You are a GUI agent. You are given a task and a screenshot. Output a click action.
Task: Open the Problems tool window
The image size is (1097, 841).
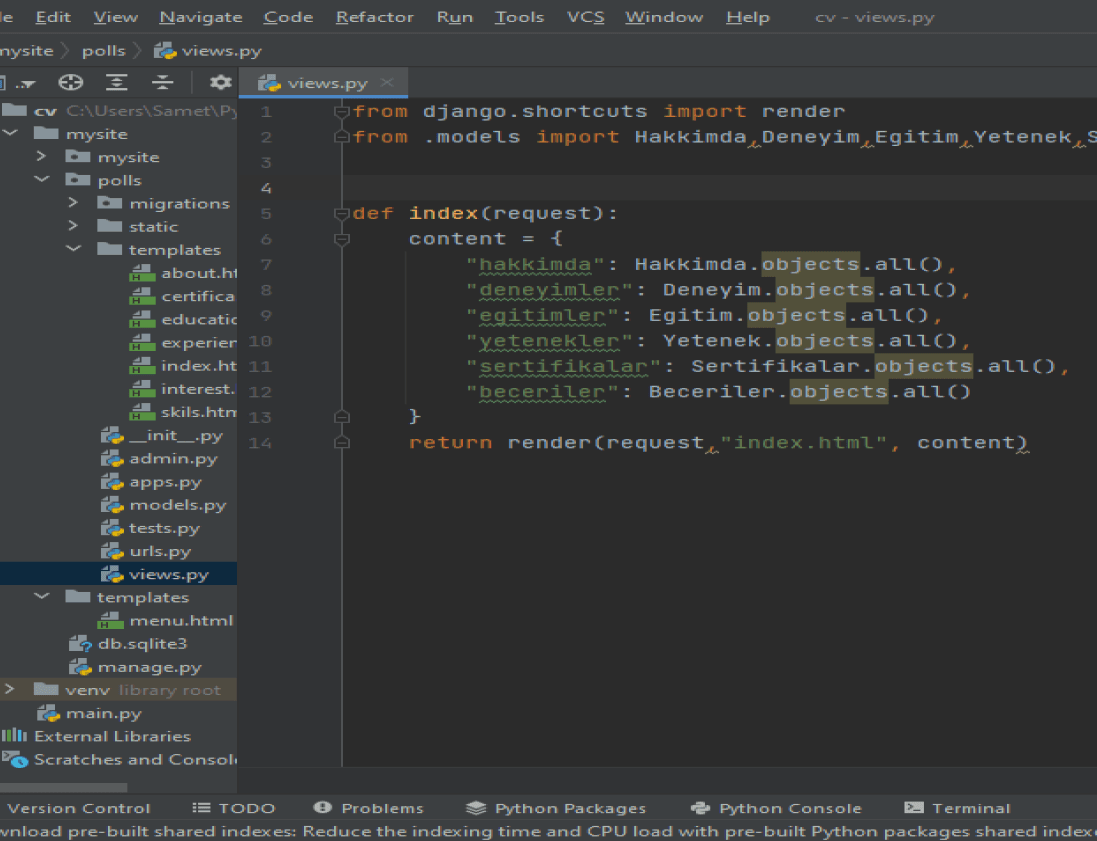pos(369,808)
